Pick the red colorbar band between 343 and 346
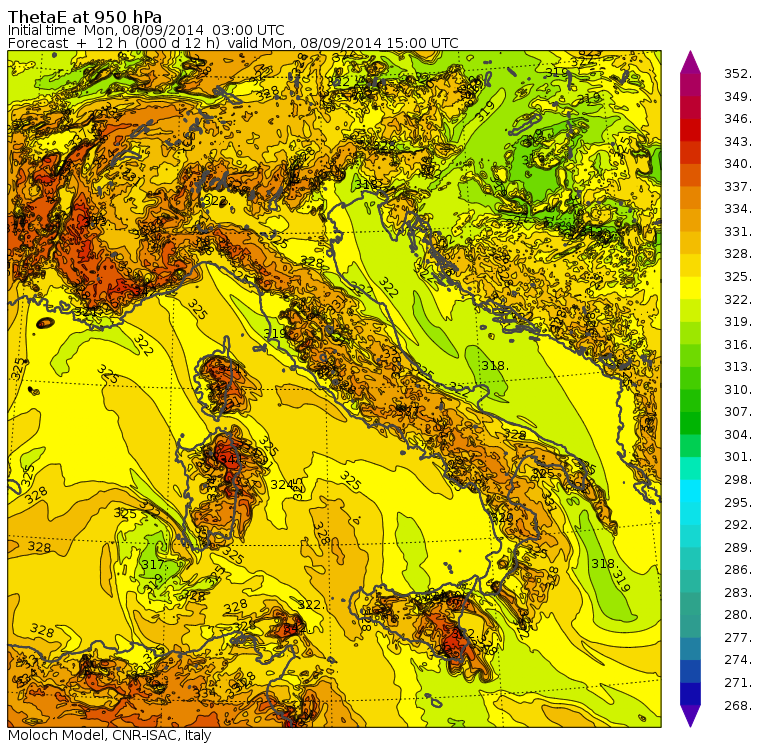760x749 pixels. (690, 130)
